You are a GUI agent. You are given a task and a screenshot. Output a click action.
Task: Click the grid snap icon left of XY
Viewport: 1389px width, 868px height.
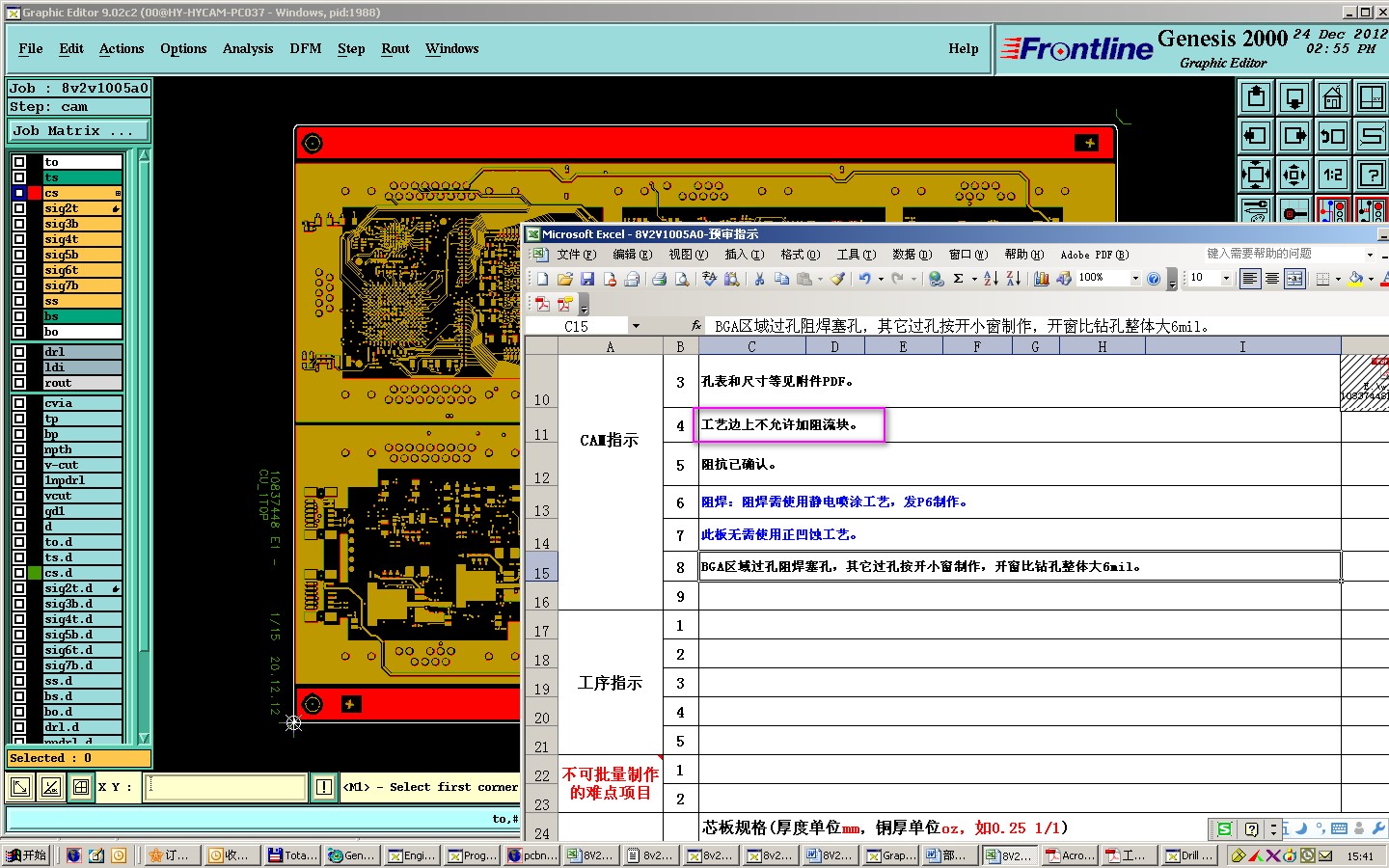tap(81, 787)
